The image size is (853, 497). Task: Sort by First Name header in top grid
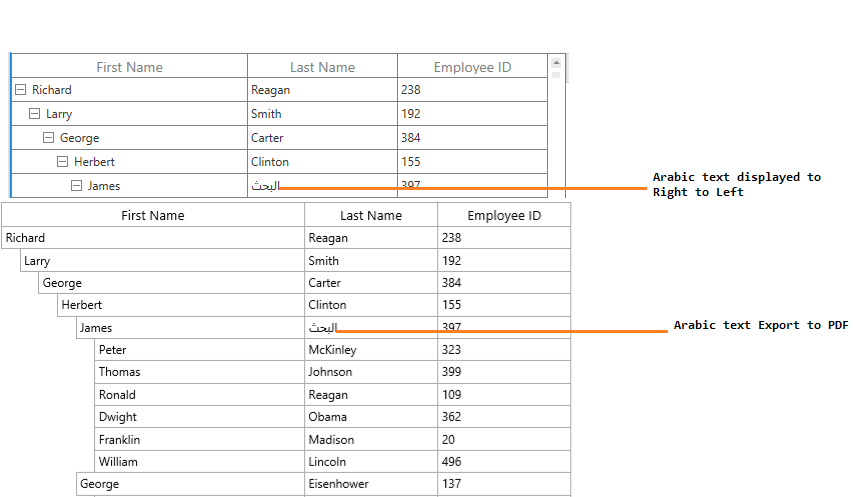tap(129, 67)
